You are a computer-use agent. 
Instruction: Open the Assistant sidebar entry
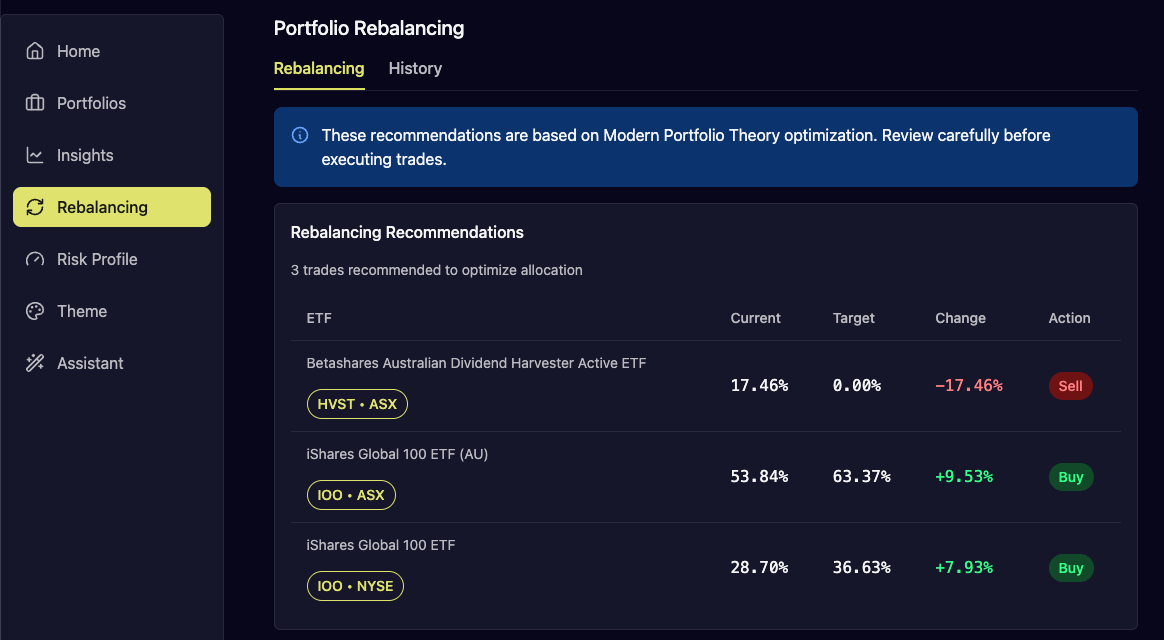click(x=112, y=362)
